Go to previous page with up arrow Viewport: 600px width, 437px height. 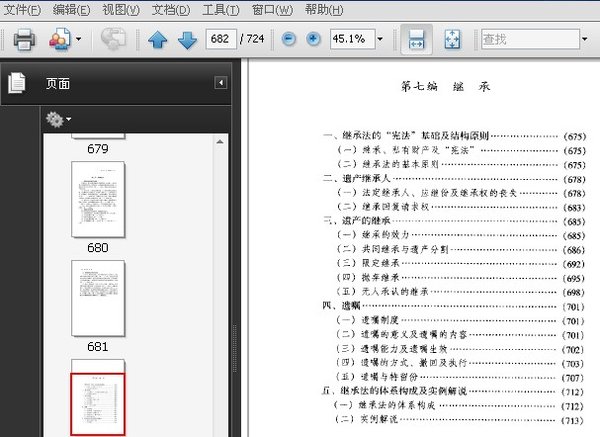point(157,39)
